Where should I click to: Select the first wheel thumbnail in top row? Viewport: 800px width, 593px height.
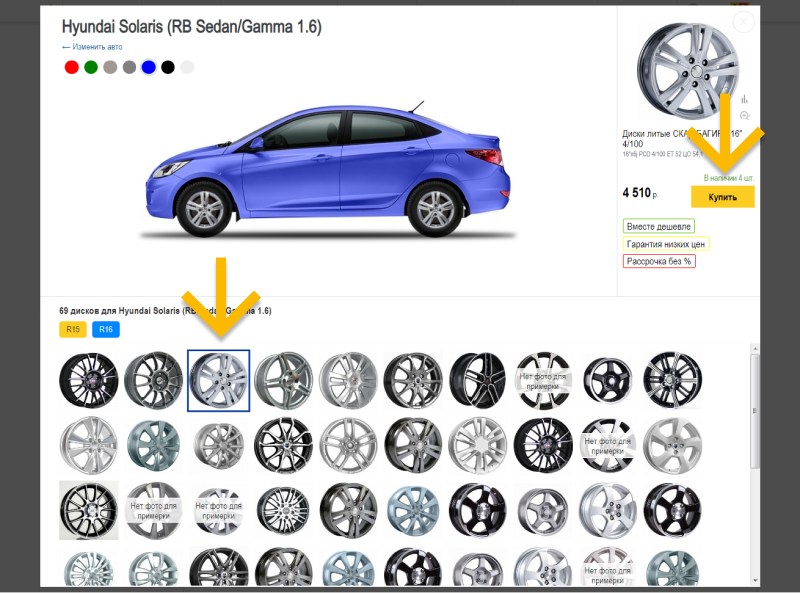(88, 381)
